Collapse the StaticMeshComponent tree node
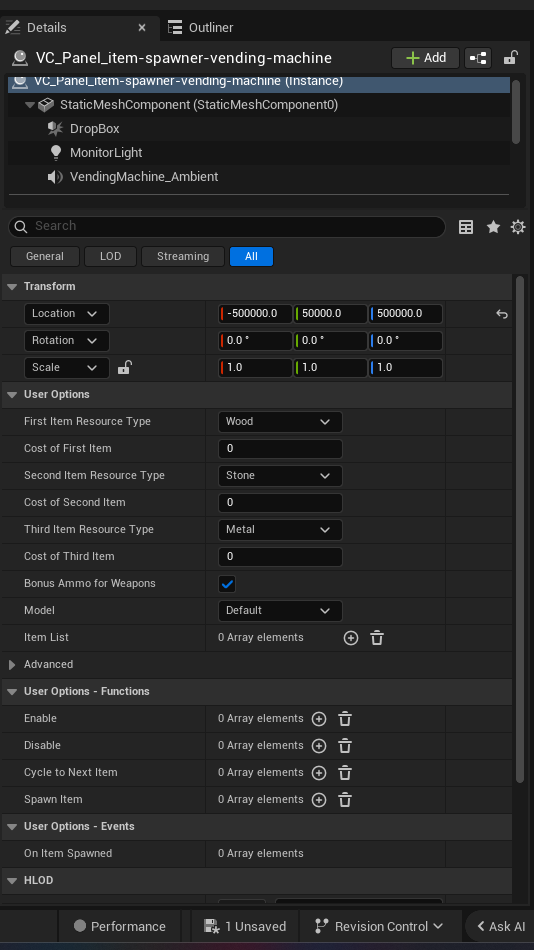Image resolution: width=534 pixels, height=950 pixels. [30, 105]
